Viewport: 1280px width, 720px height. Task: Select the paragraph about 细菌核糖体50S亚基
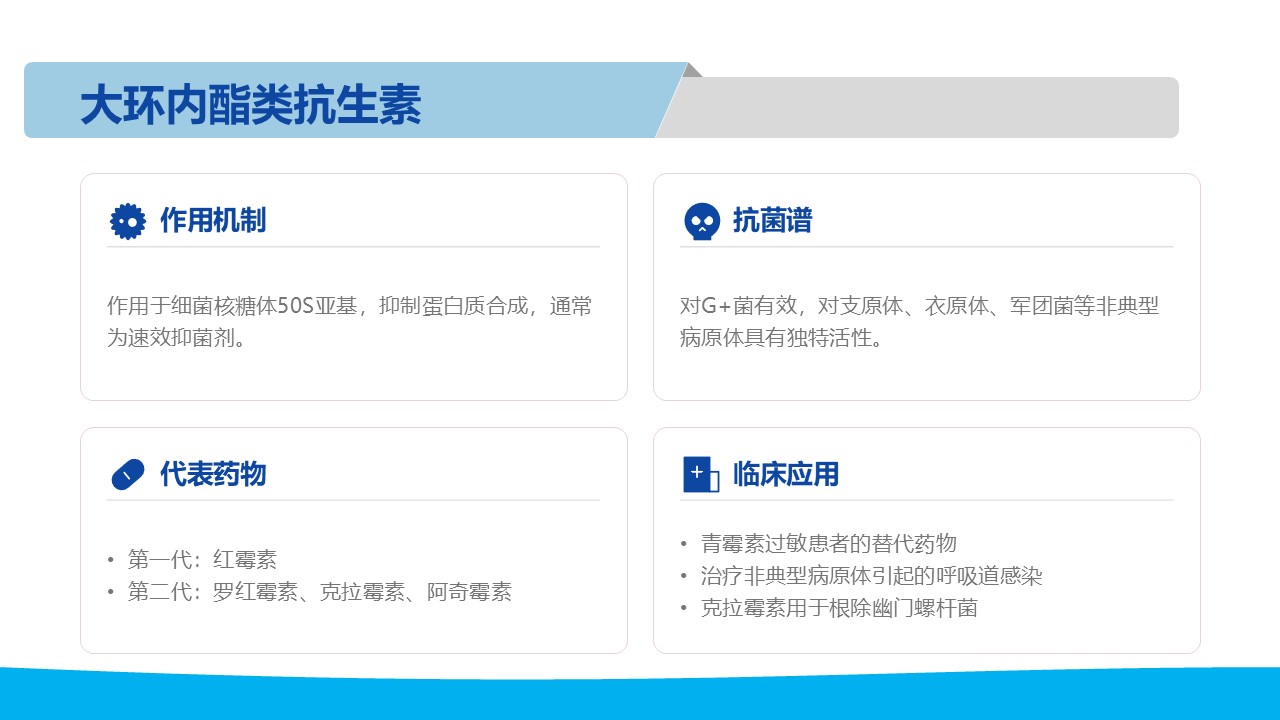(349, 321)
